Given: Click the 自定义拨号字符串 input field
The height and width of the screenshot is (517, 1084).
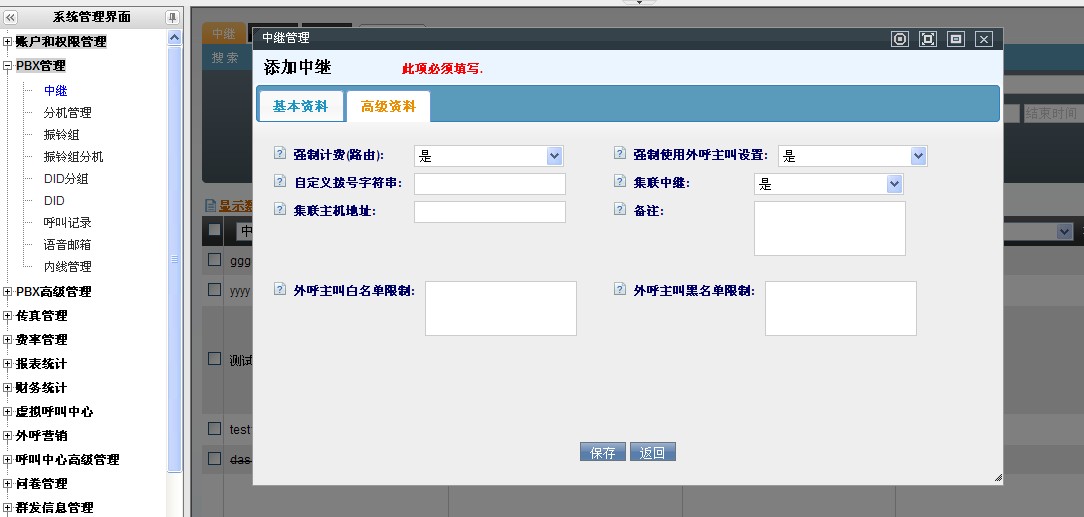Looking at the screenshot, I should 489,184.
